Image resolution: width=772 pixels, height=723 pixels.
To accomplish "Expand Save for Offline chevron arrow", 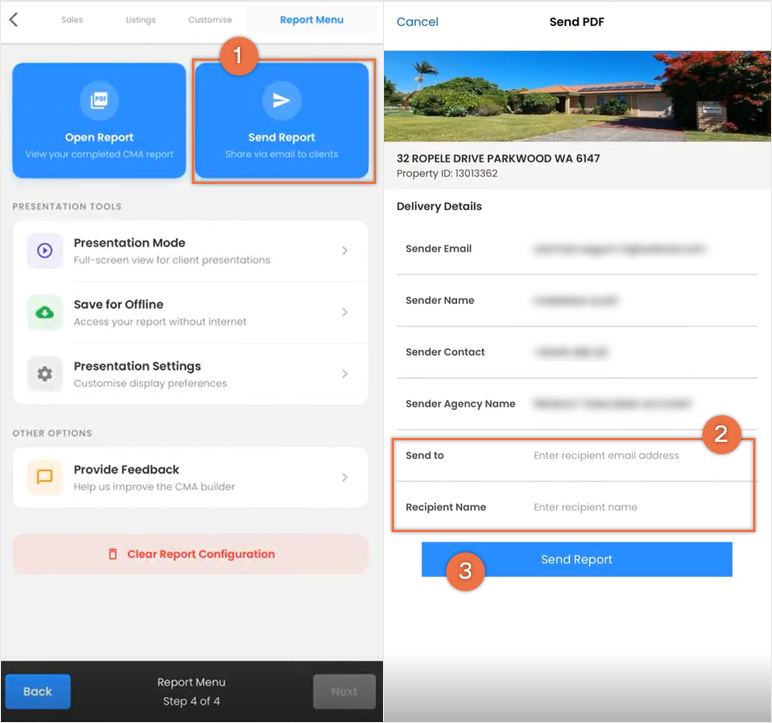I will pyautogui.click(x=345, y=312).
